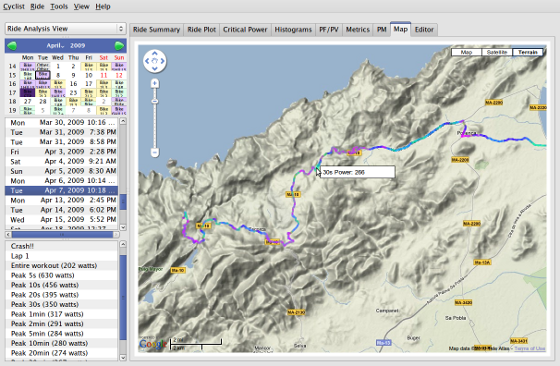Image resolution: width=560 pixels, height=366 pixels.
Task: Select the Lap 1 interval
Action: point(61,256)
